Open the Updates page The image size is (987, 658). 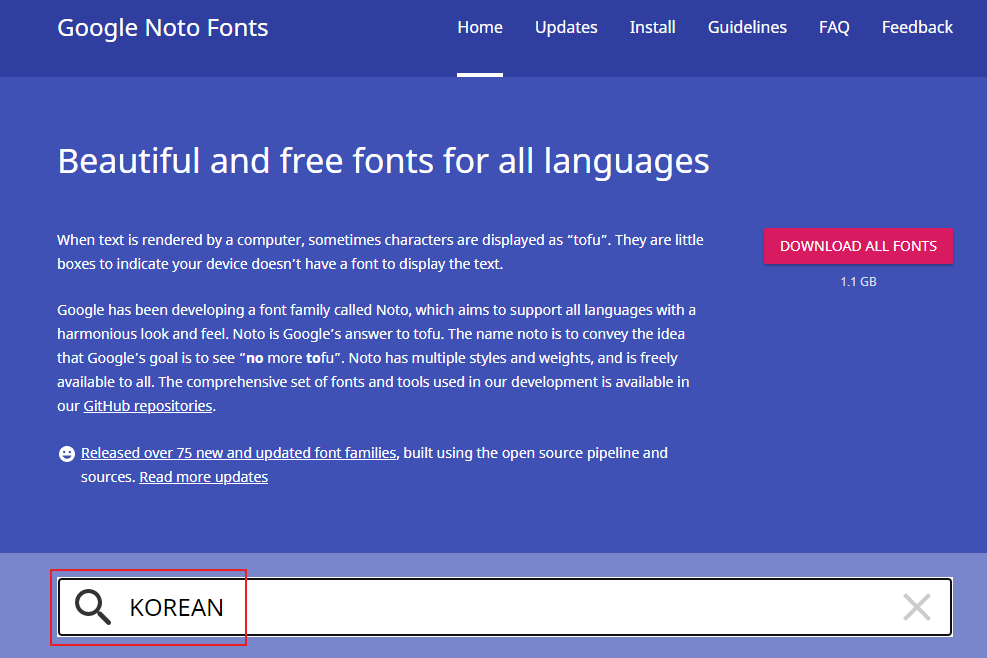[x=566, y=27]
